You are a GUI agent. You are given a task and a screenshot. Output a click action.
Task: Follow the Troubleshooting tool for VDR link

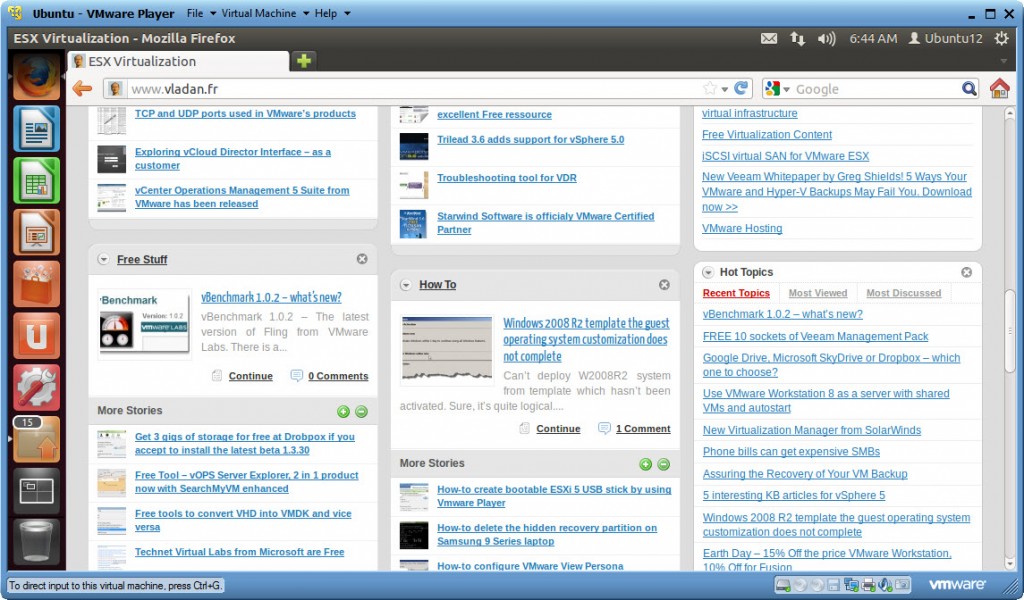tap(507, 180)
